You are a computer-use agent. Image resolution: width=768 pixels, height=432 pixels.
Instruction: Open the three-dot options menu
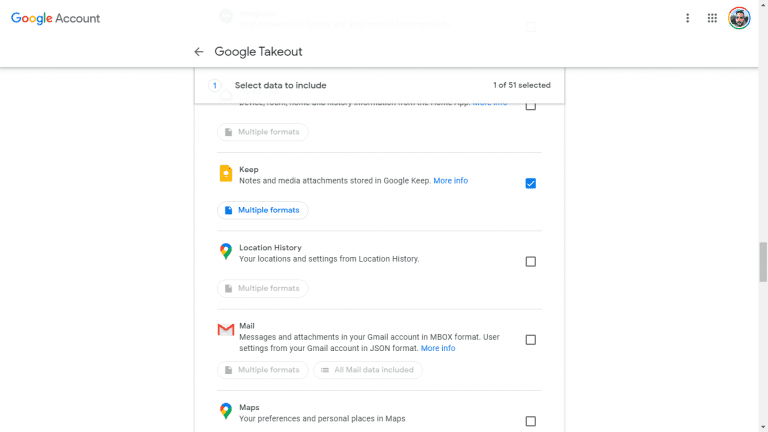[687, 18]
